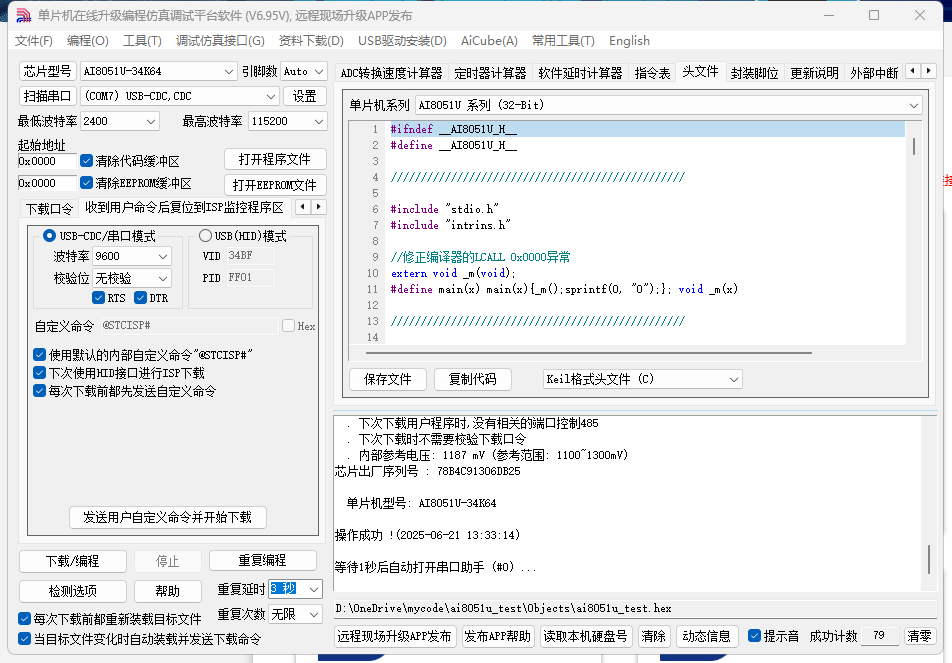Image resolution: width=952 pixels, height=663 pixels.
Task: Open the AiCube(A) menu
Action: coord(489,41)
